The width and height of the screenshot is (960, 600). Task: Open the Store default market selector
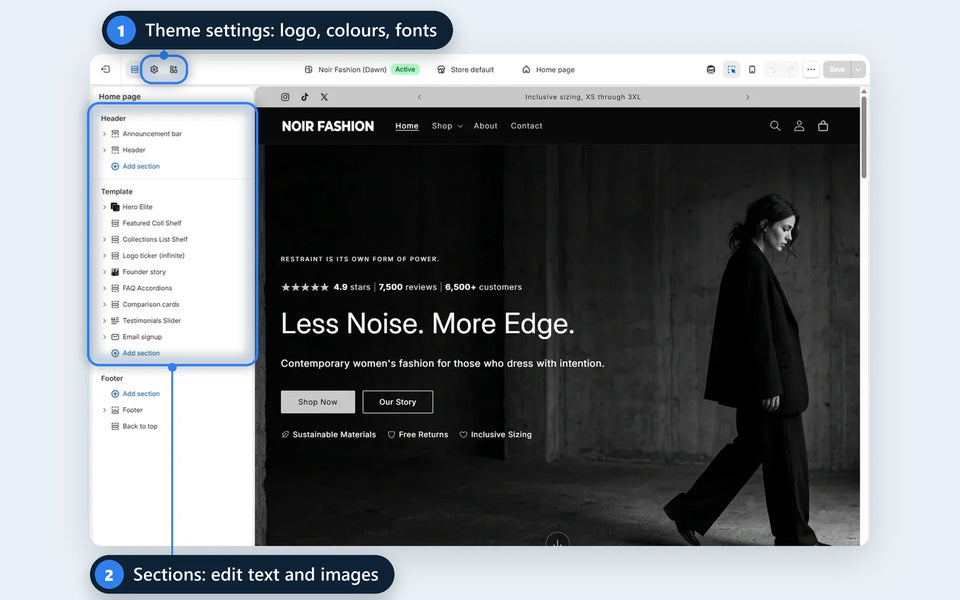pyautogui.click(x=465, y=70)
